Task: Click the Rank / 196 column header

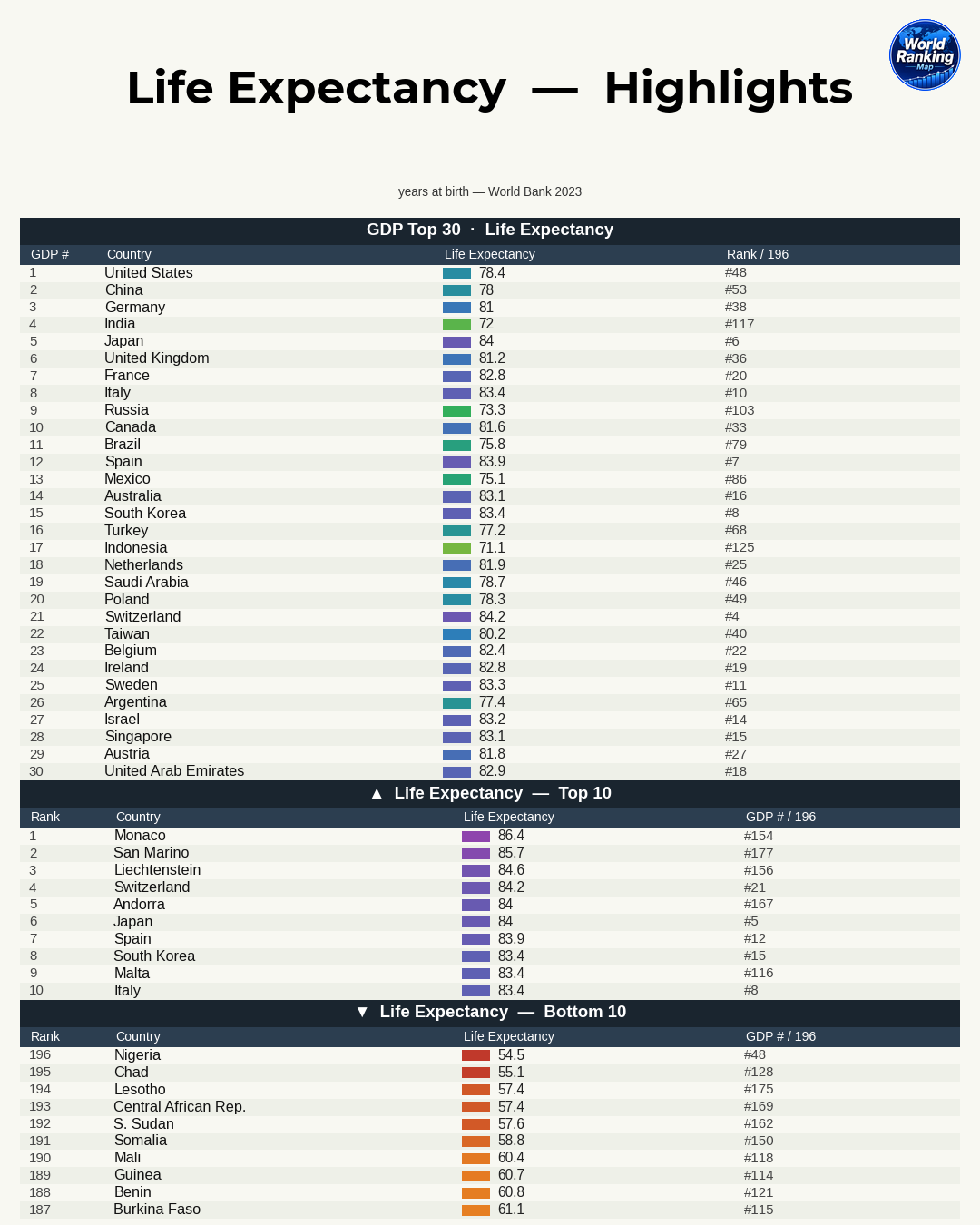Action: click(x=758, y=254)
